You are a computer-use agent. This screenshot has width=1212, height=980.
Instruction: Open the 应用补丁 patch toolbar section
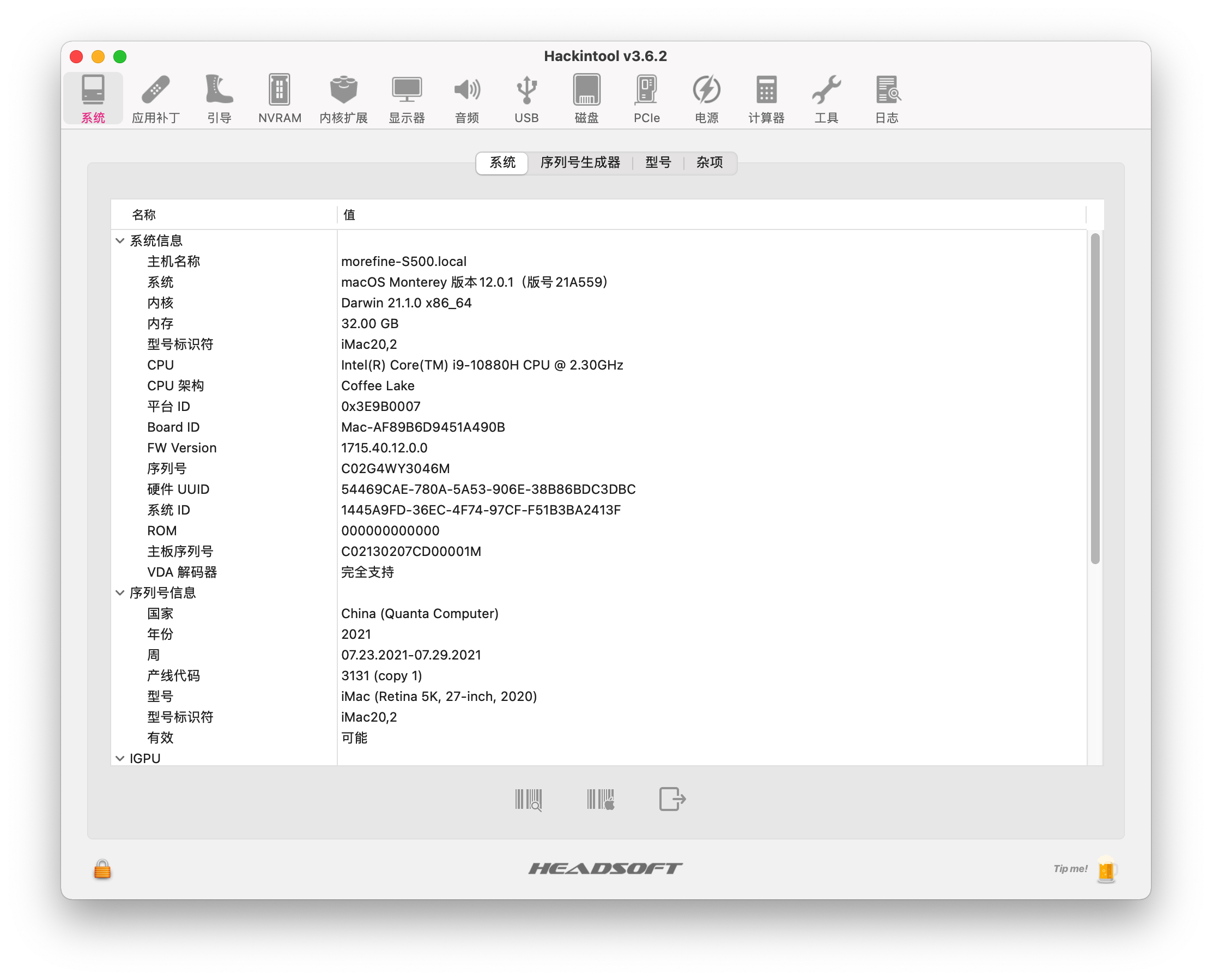pos(156,98)
